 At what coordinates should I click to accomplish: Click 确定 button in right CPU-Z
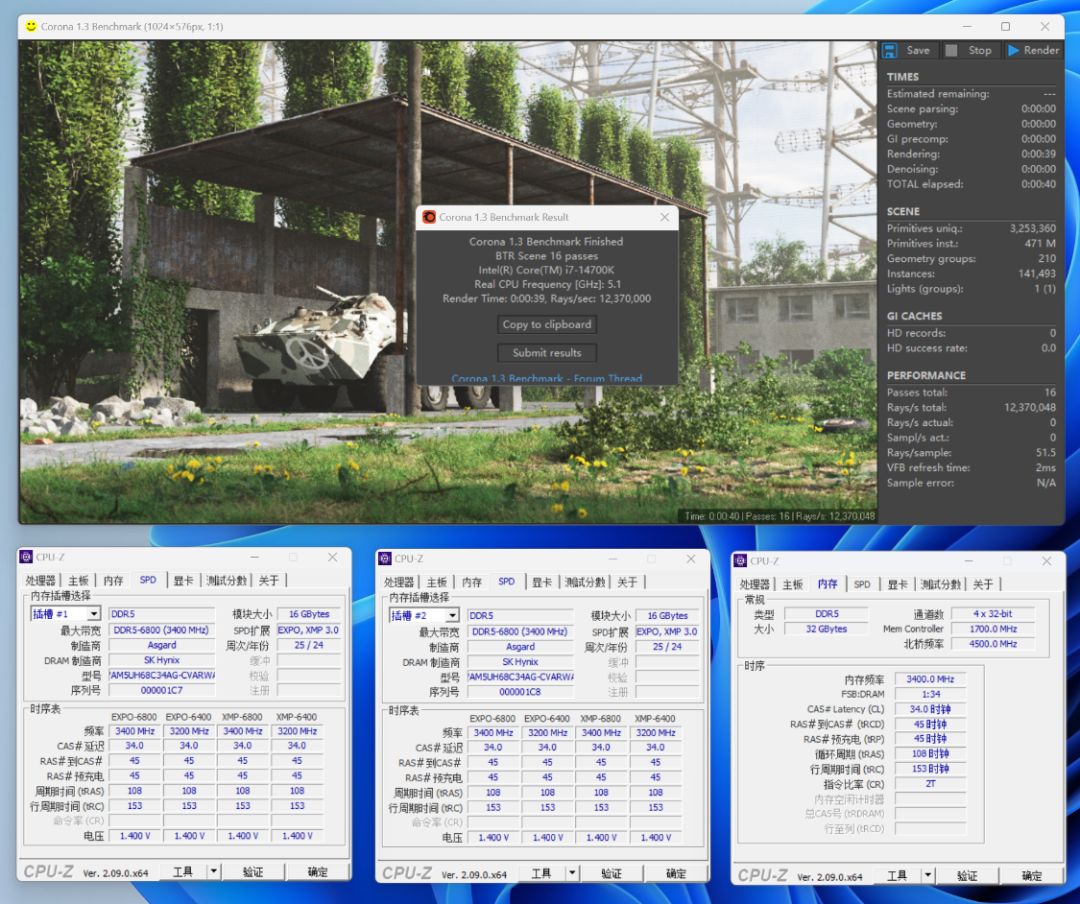tap(1032, 876)
